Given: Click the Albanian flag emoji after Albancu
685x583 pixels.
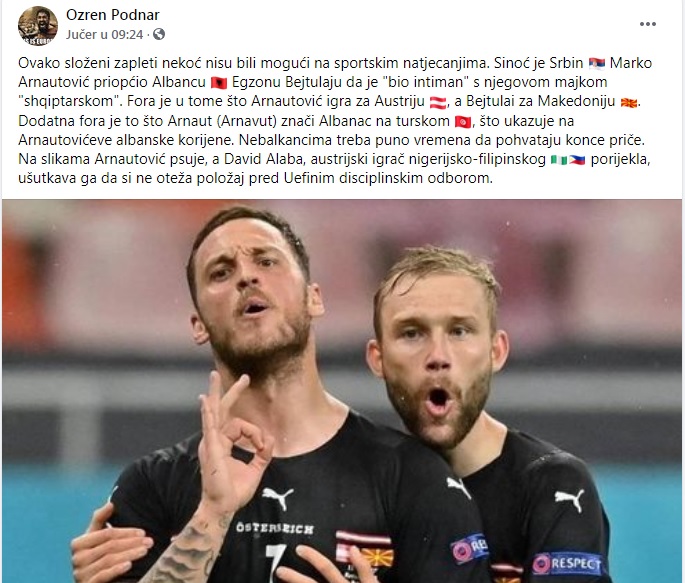Looking at the screenshot, I should point(219,83).
